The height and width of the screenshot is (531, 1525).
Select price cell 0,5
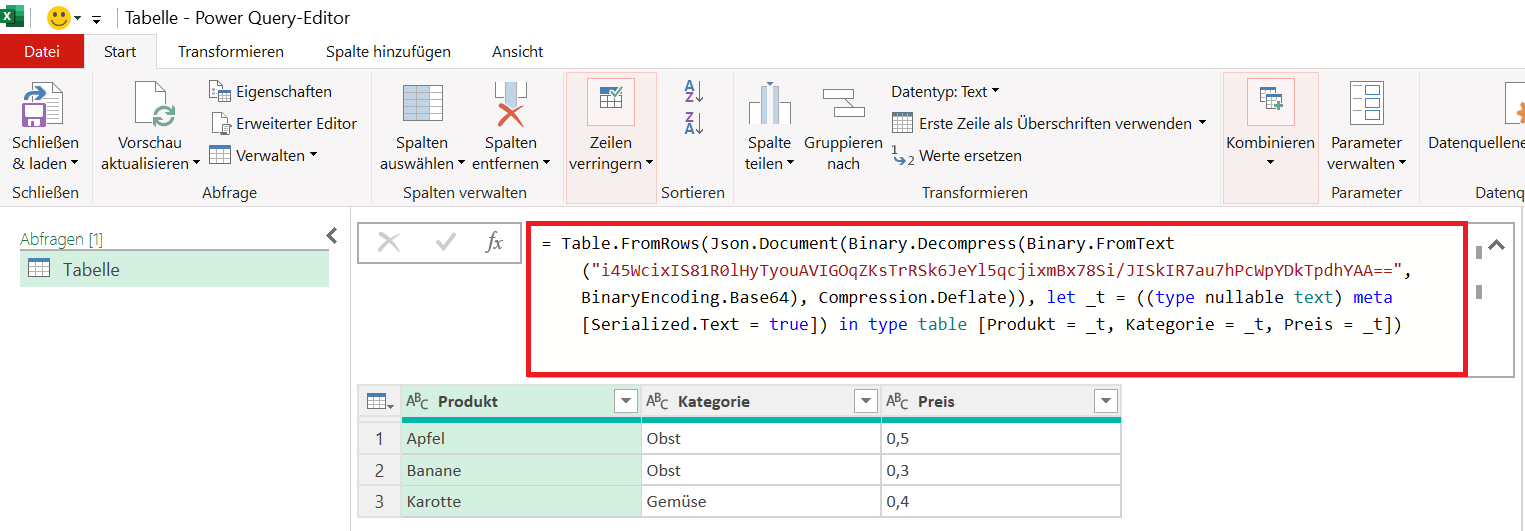tap(1001, 438)
